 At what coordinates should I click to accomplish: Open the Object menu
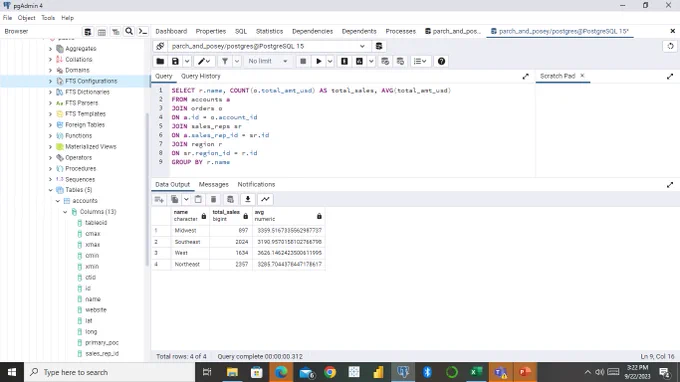(x=26, y=18)
